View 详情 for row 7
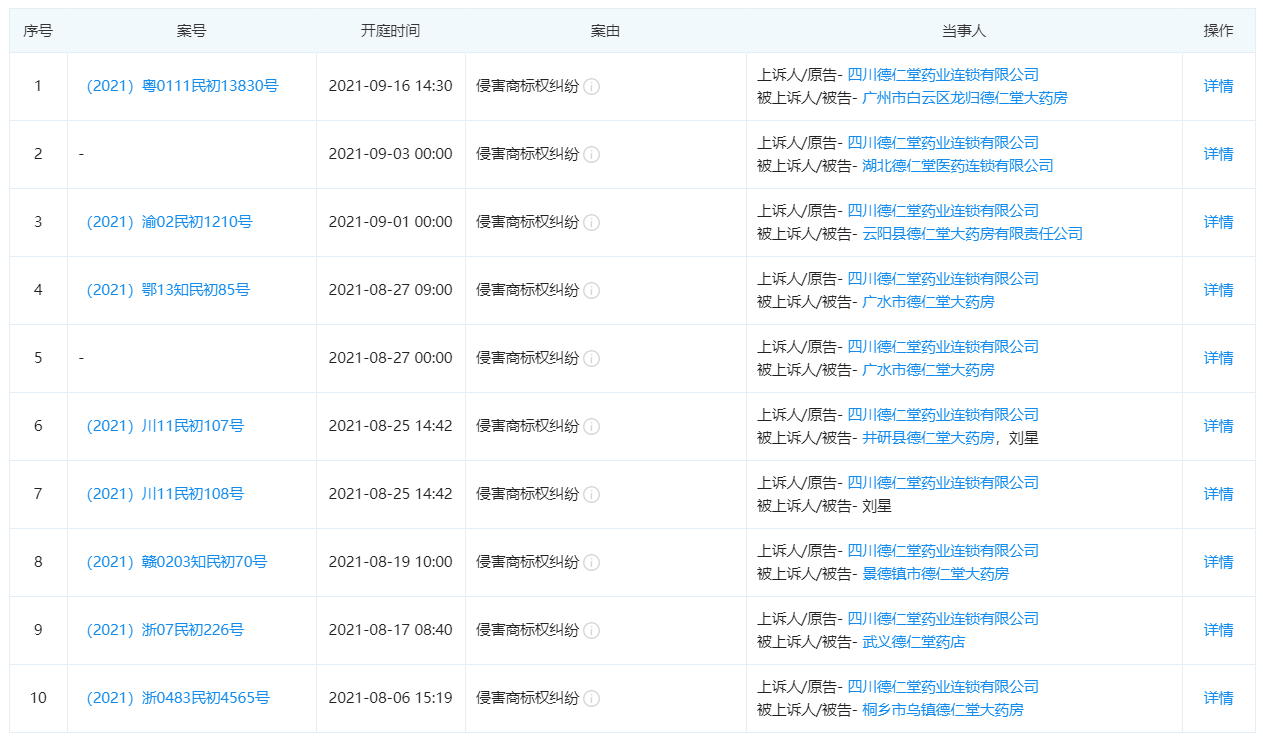The image size is (1263, 743). [x=1218, y=494]
